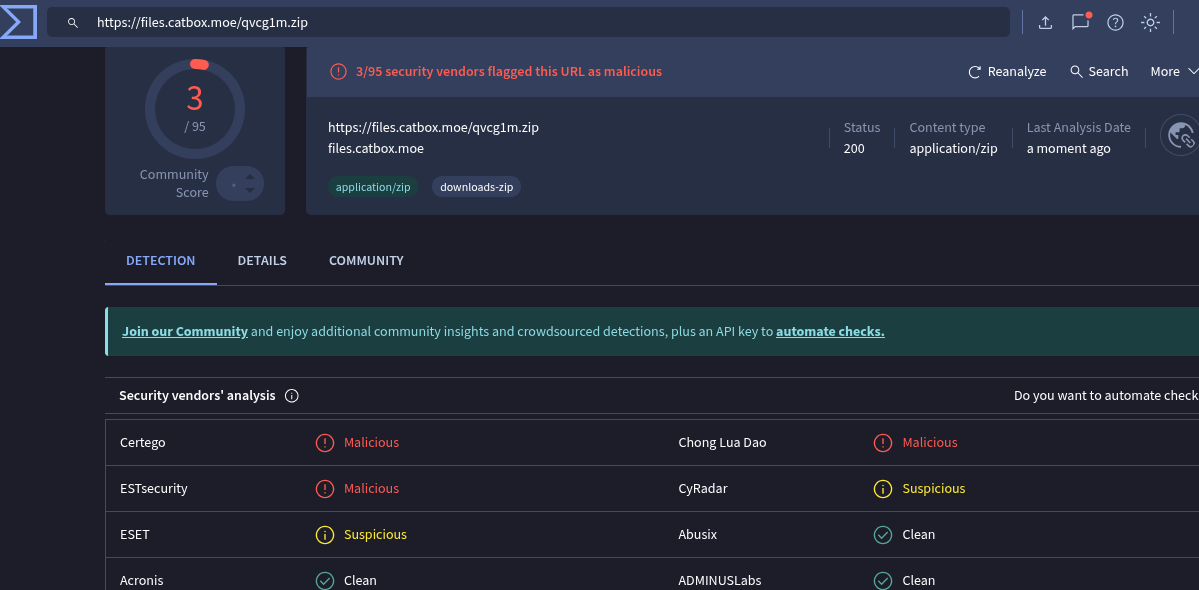Select vendor name ESET
Image resolution: width=1199 pixels, height=590 pixels.
[x=135, y=534]
